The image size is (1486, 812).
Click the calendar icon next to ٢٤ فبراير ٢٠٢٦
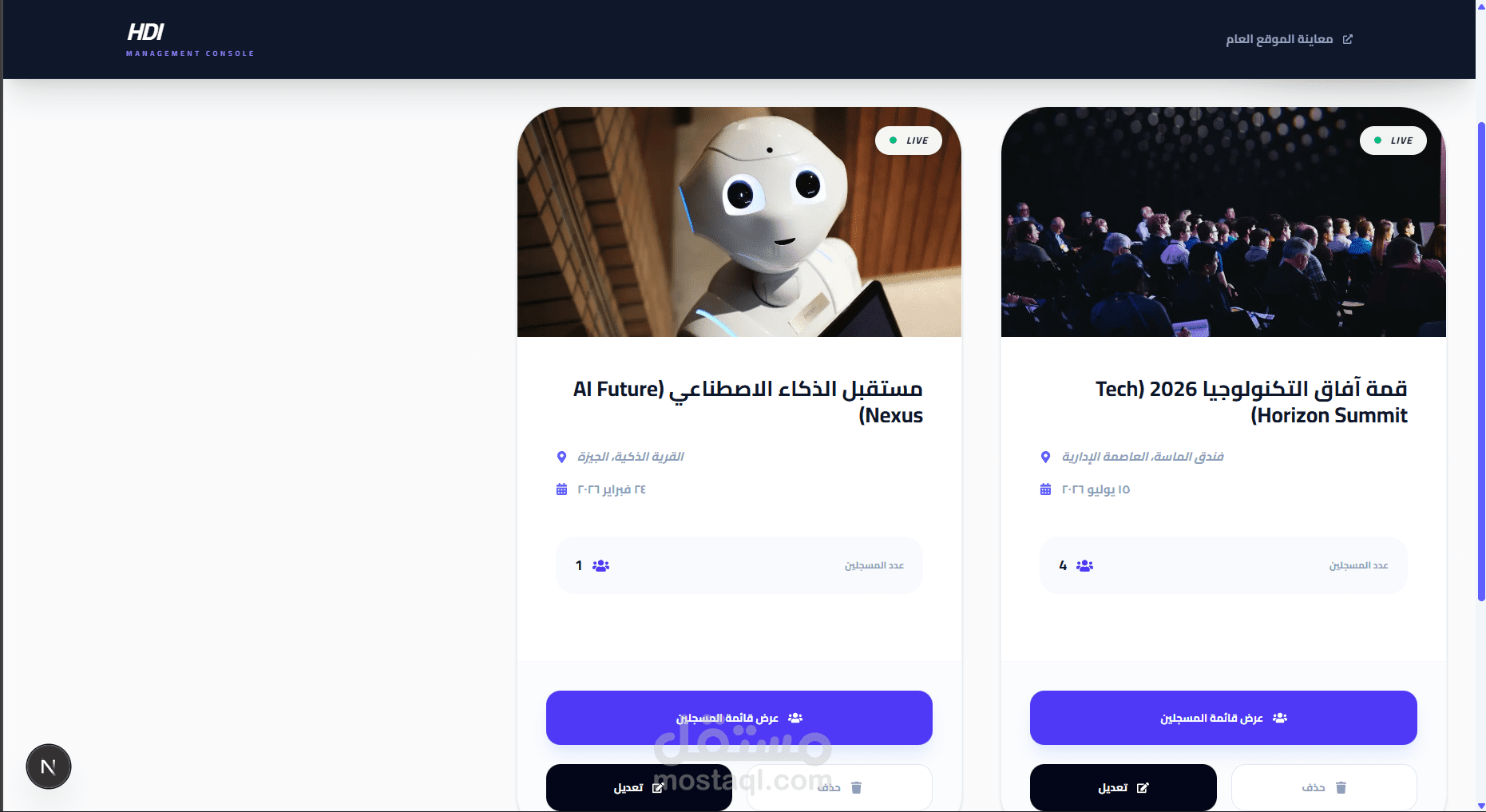tap(561, 489)
